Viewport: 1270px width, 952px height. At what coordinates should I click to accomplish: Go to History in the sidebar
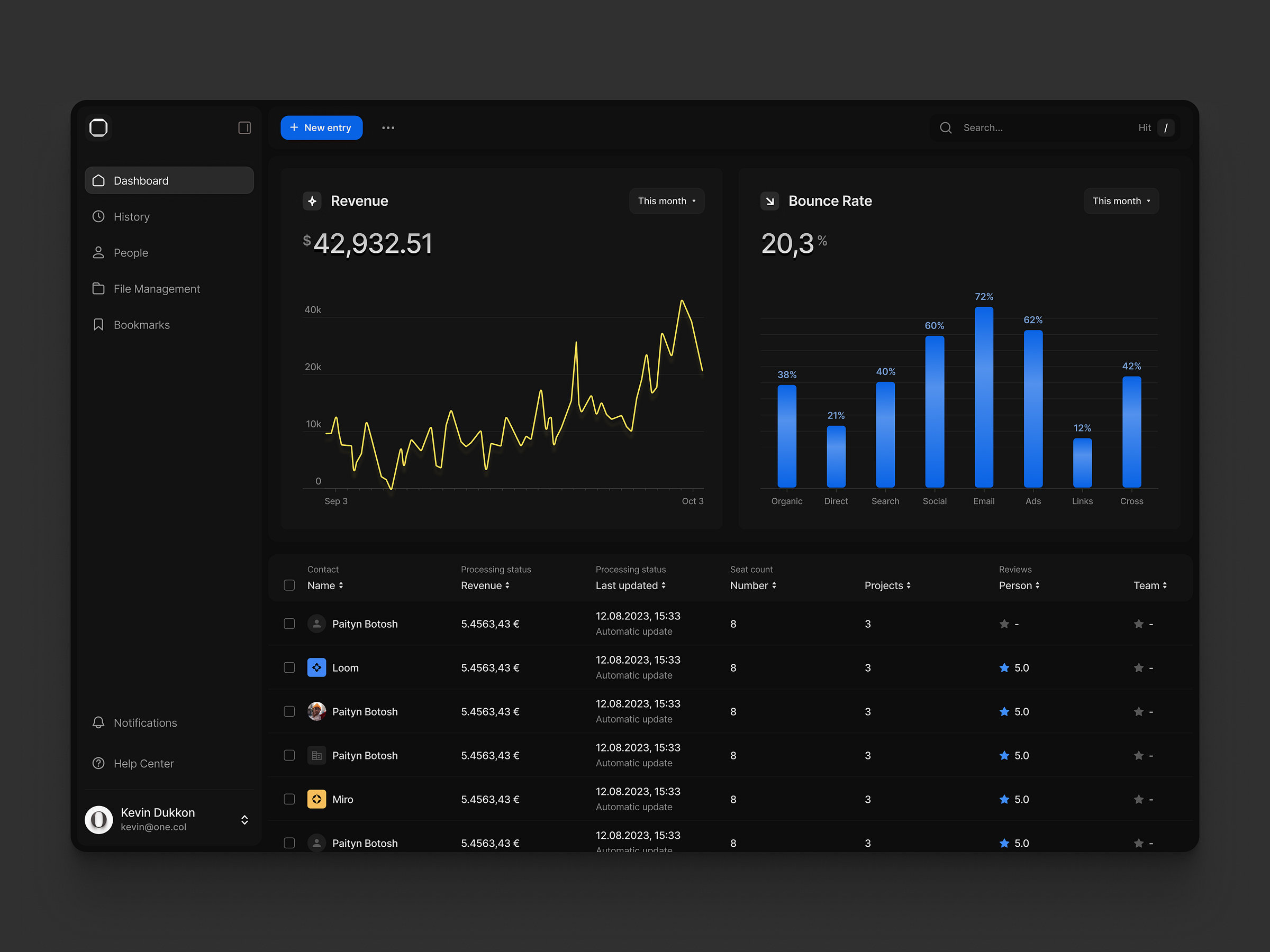(169, 216)
